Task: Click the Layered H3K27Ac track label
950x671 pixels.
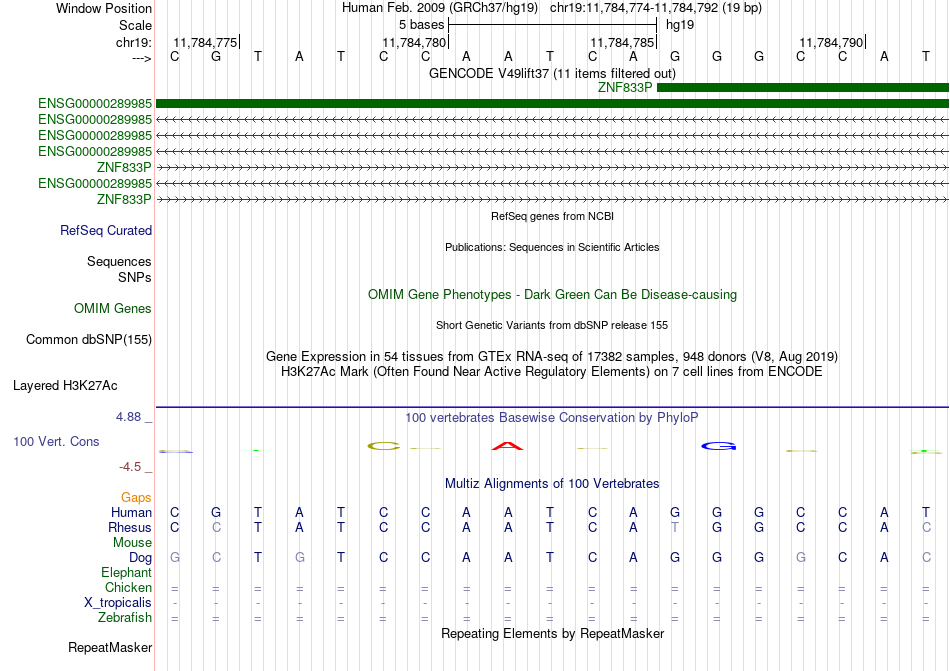Action: (65, 386)
